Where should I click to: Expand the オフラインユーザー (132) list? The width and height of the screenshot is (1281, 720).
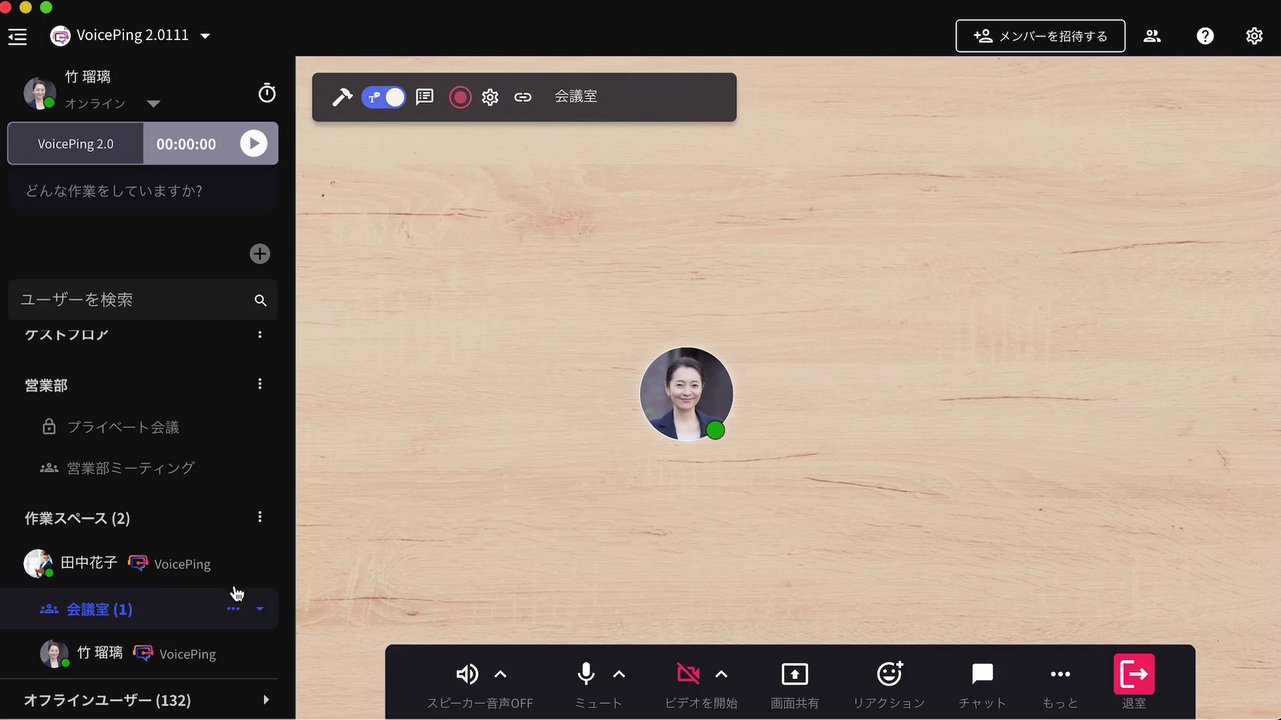[265, 700]
